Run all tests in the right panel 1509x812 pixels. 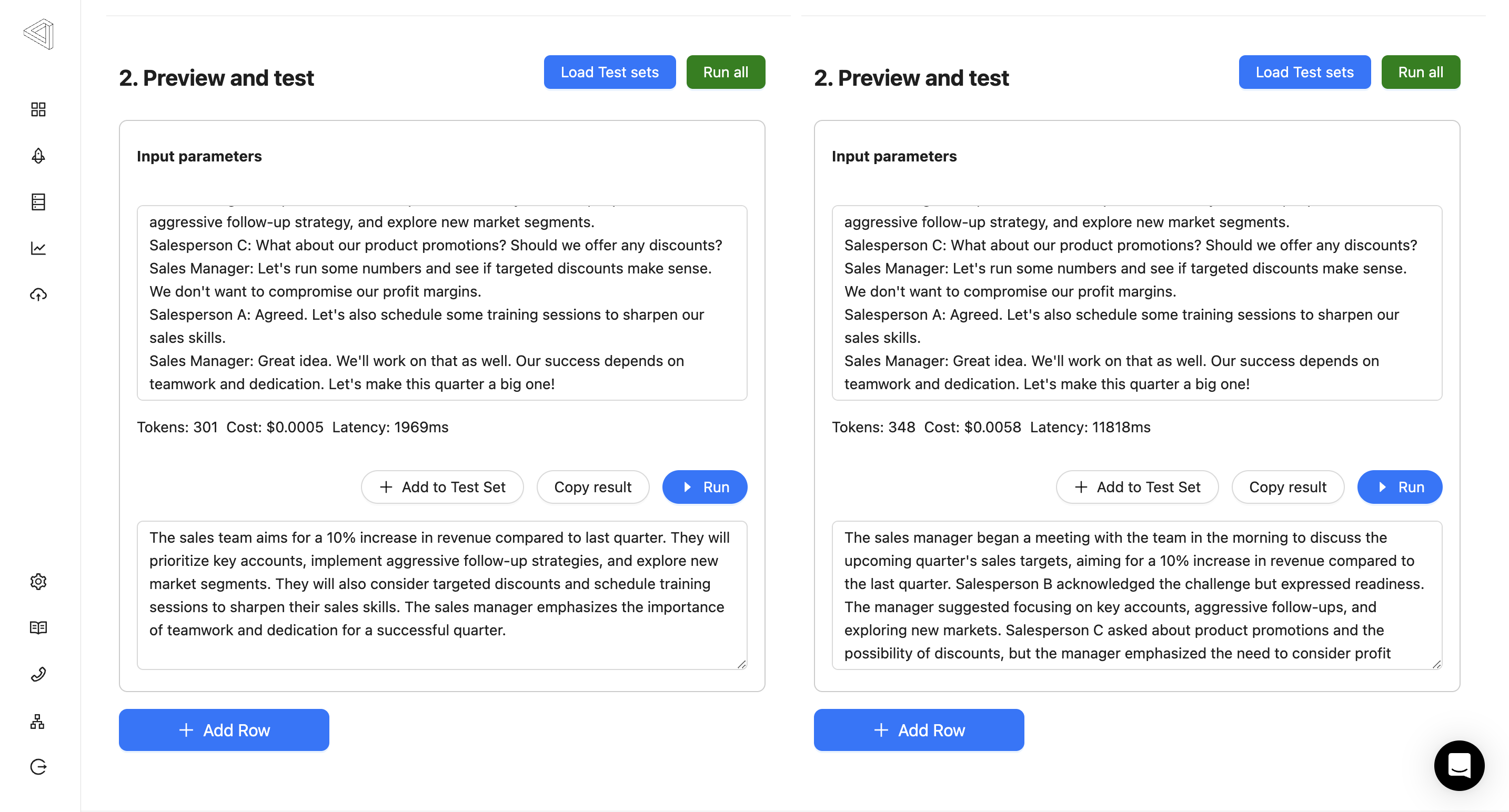(1420, 72)
